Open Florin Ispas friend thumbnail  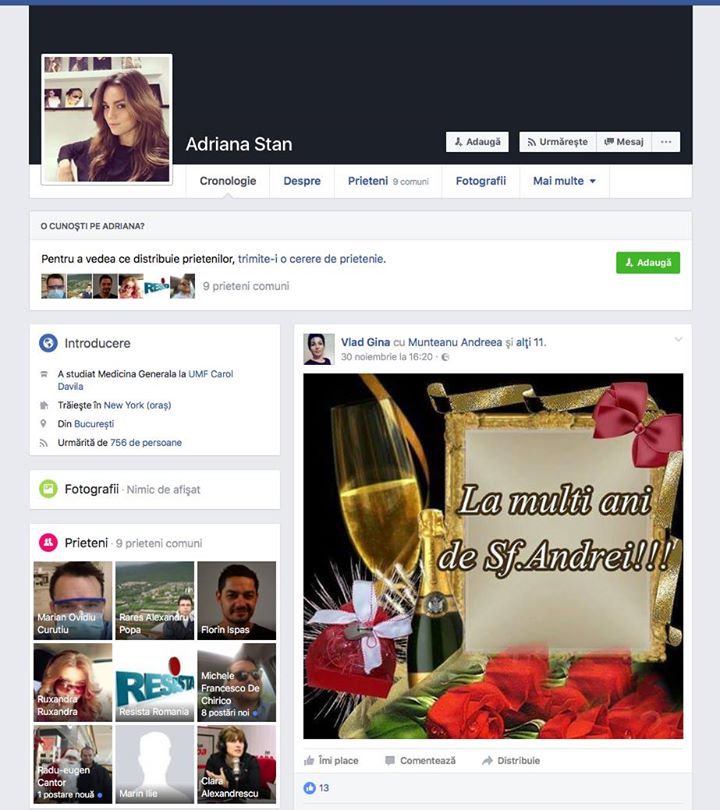point(236,600)
